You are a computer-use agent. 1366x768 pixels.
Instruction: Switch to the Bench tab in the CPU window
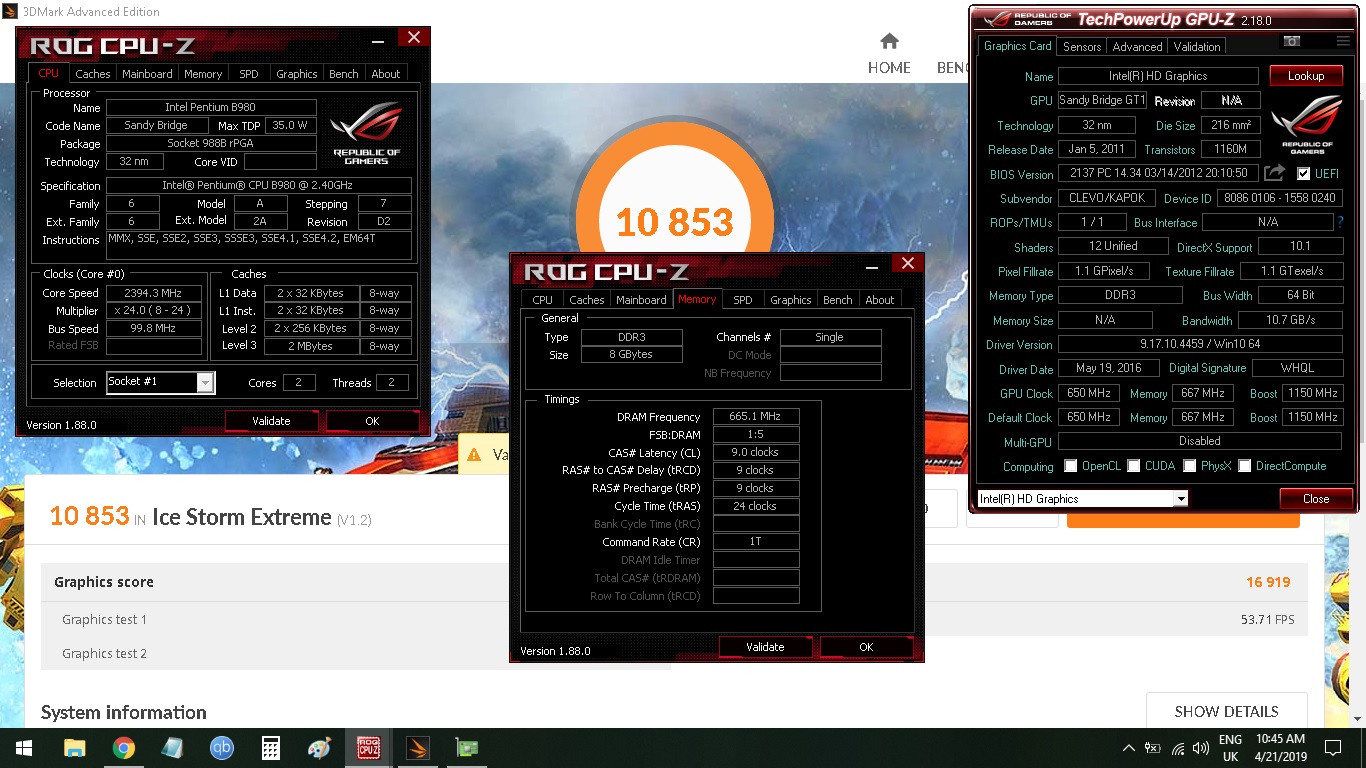click(x=344, y=73)
